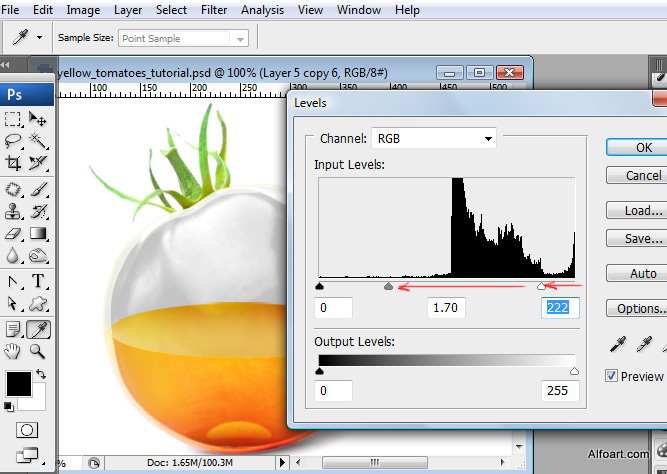Click the black point eyedropper in Levels
The height and width of the screenshot is (474, 667).
(x=617, y=345)
